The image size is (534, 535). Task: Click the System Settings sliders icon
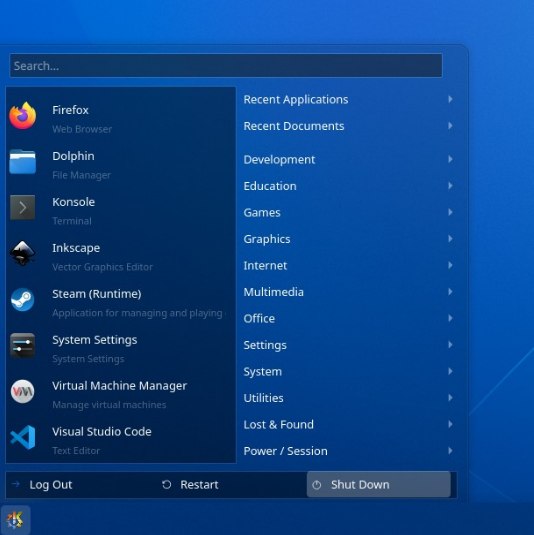point(23,345)
